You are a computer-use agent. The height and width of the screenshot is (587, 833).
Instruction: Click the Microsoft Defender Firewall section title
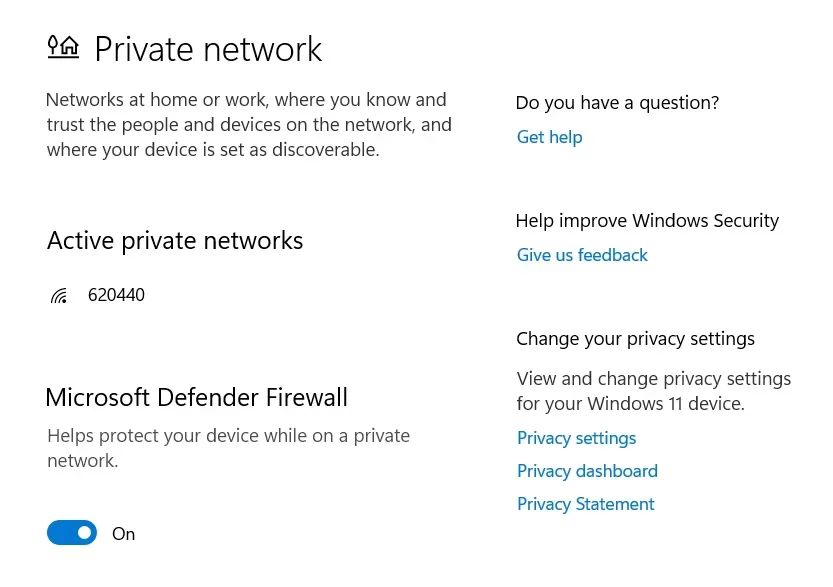pyautogui.click(x=196, y=397)
